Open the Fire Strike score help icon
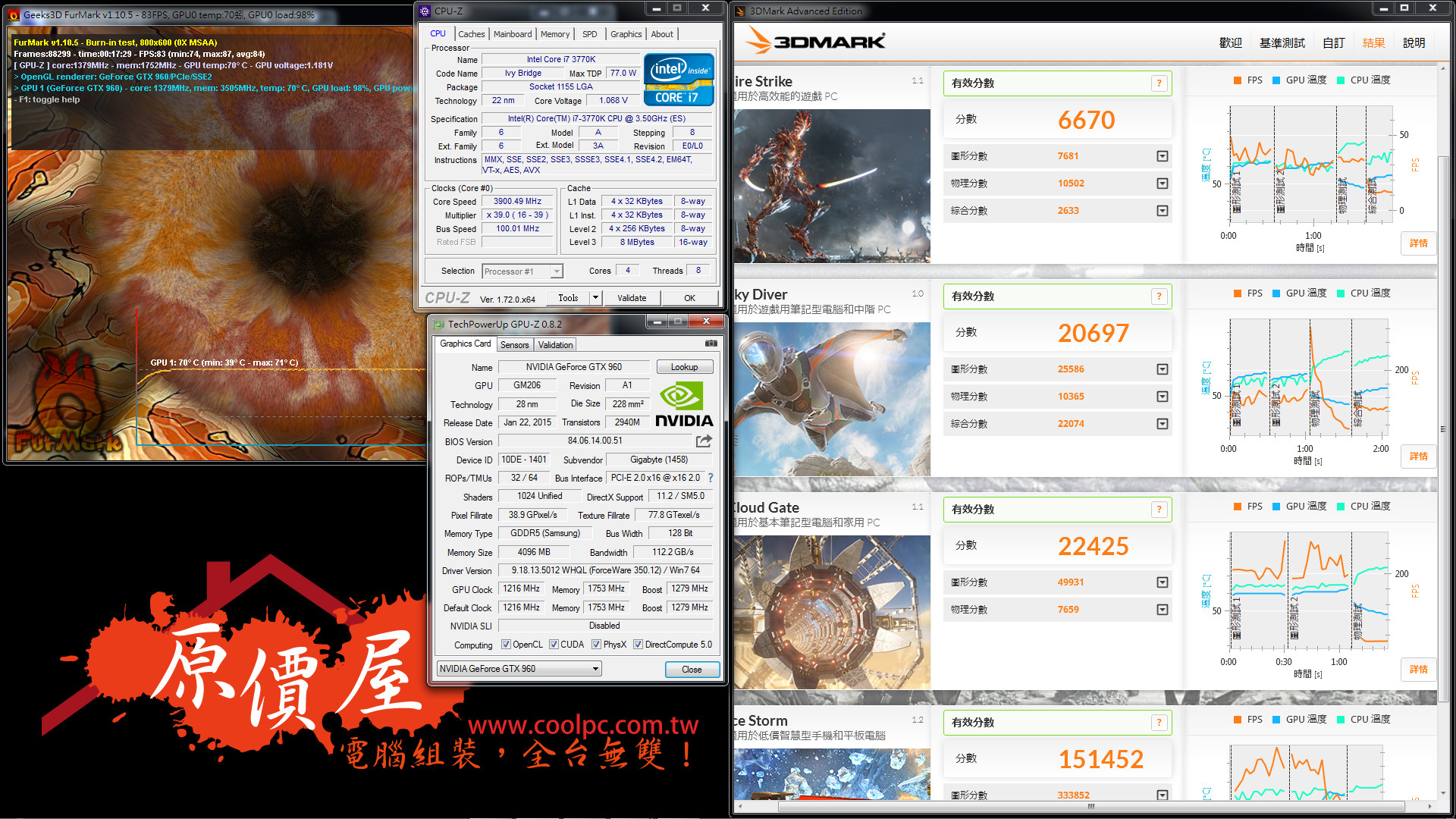 point(1159,83)
